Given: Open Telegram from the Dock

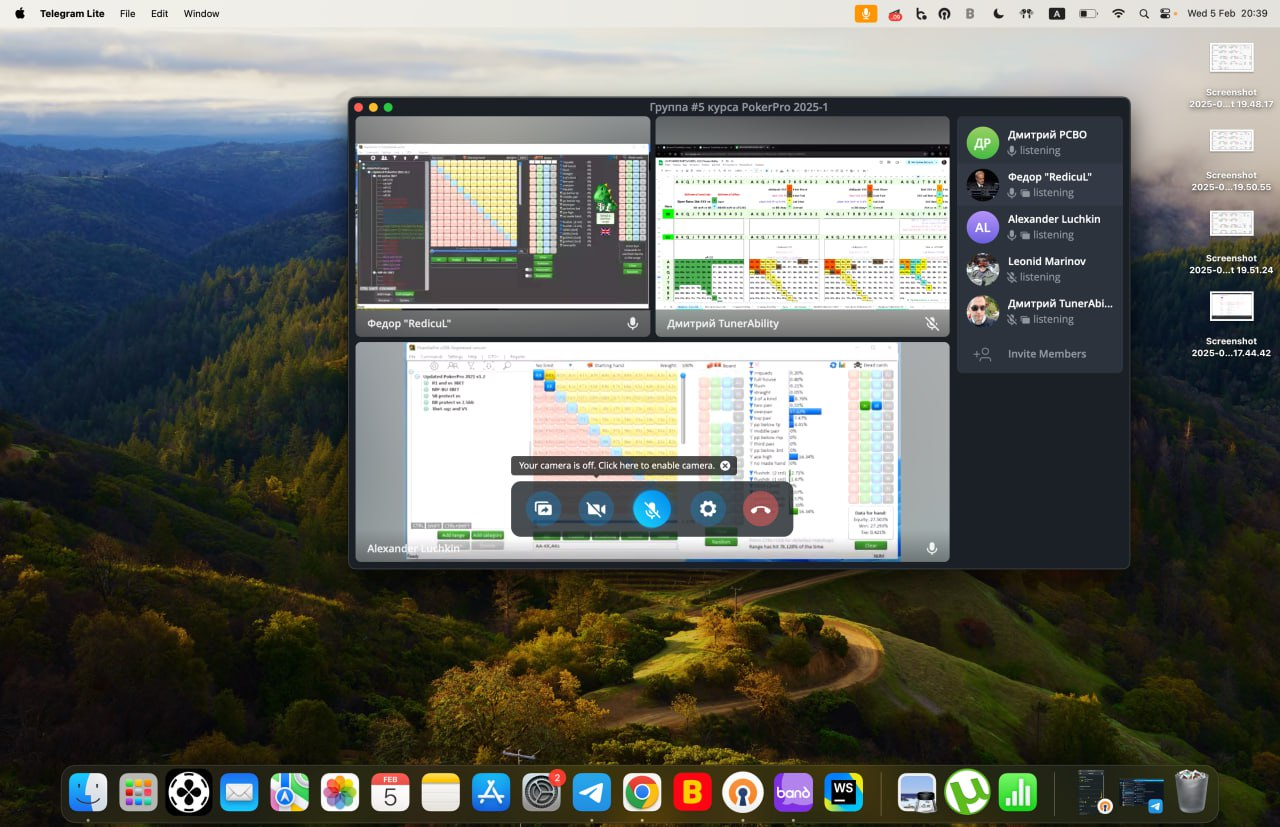Looking at the screenshot, I should (592, 793).
